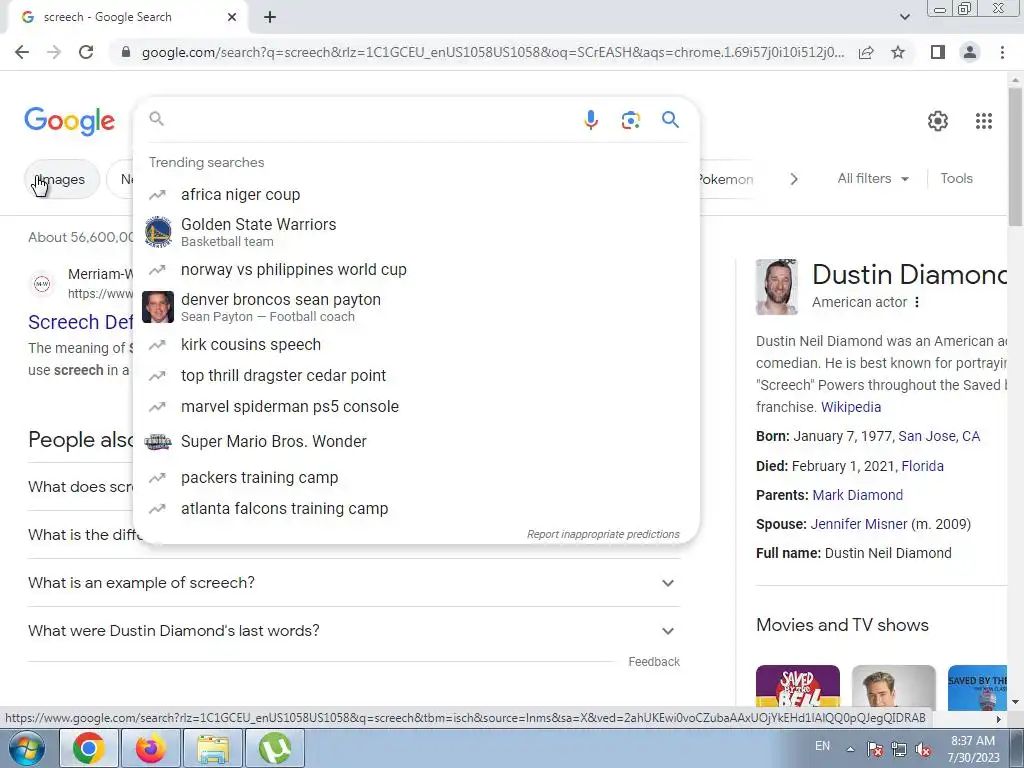Bookmark this tab with the star icon
1024x768 pixels.
tap(898, 52)
